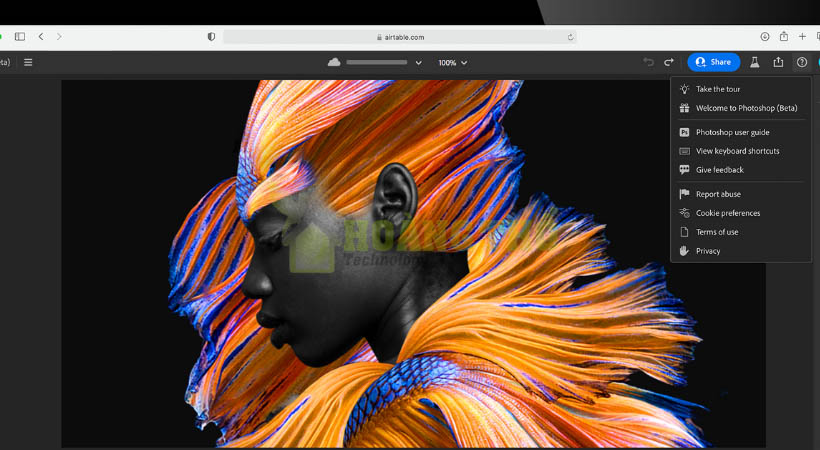The height and width of the screenshot is (450, 820).
Task: Click the export upload icon in Photoshop toolbar
Action: pyautogui.click(x=778, y=62)
